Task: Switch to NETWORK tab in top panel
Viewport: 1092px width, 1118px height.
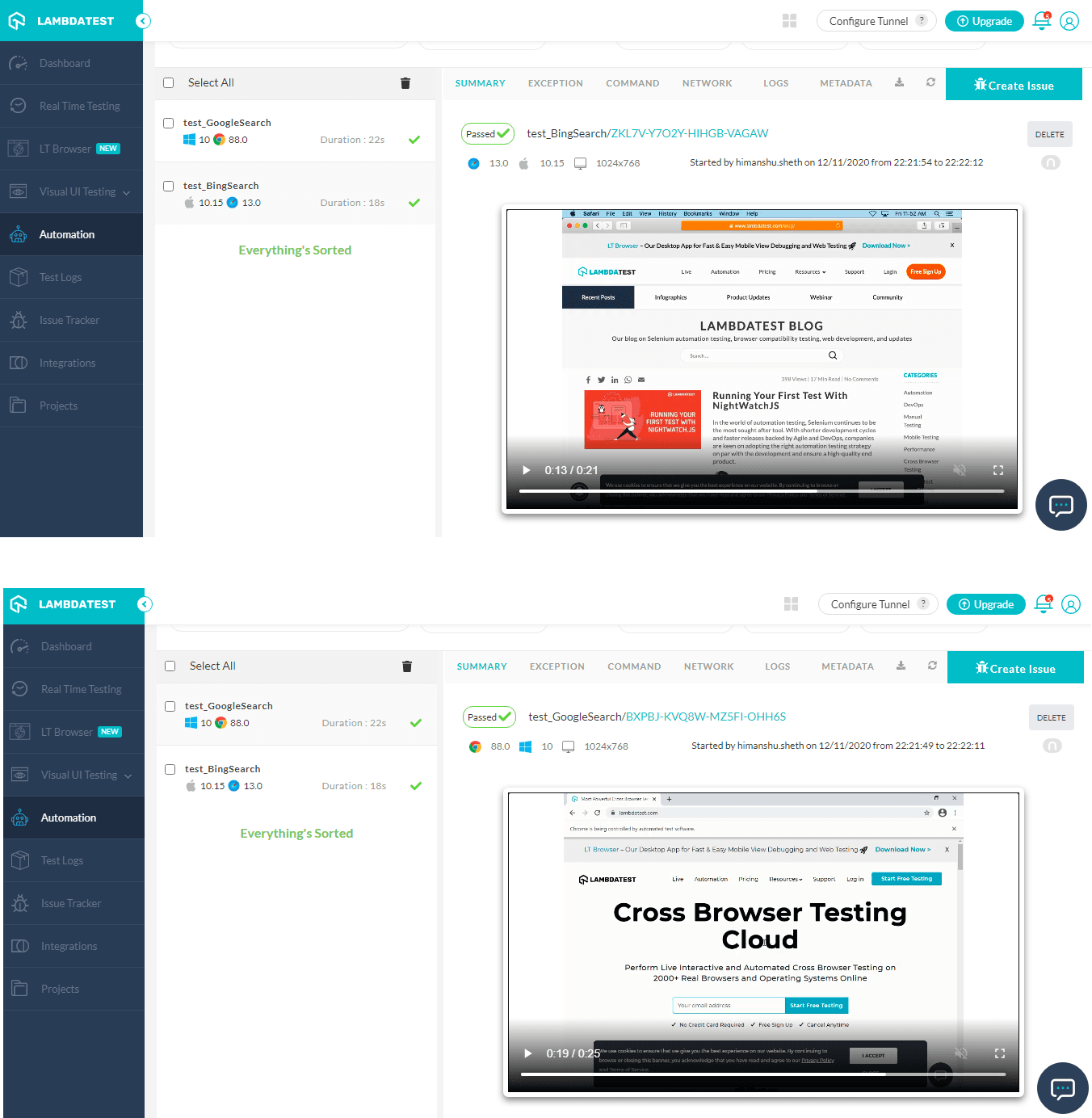Action: coord(708,83)
